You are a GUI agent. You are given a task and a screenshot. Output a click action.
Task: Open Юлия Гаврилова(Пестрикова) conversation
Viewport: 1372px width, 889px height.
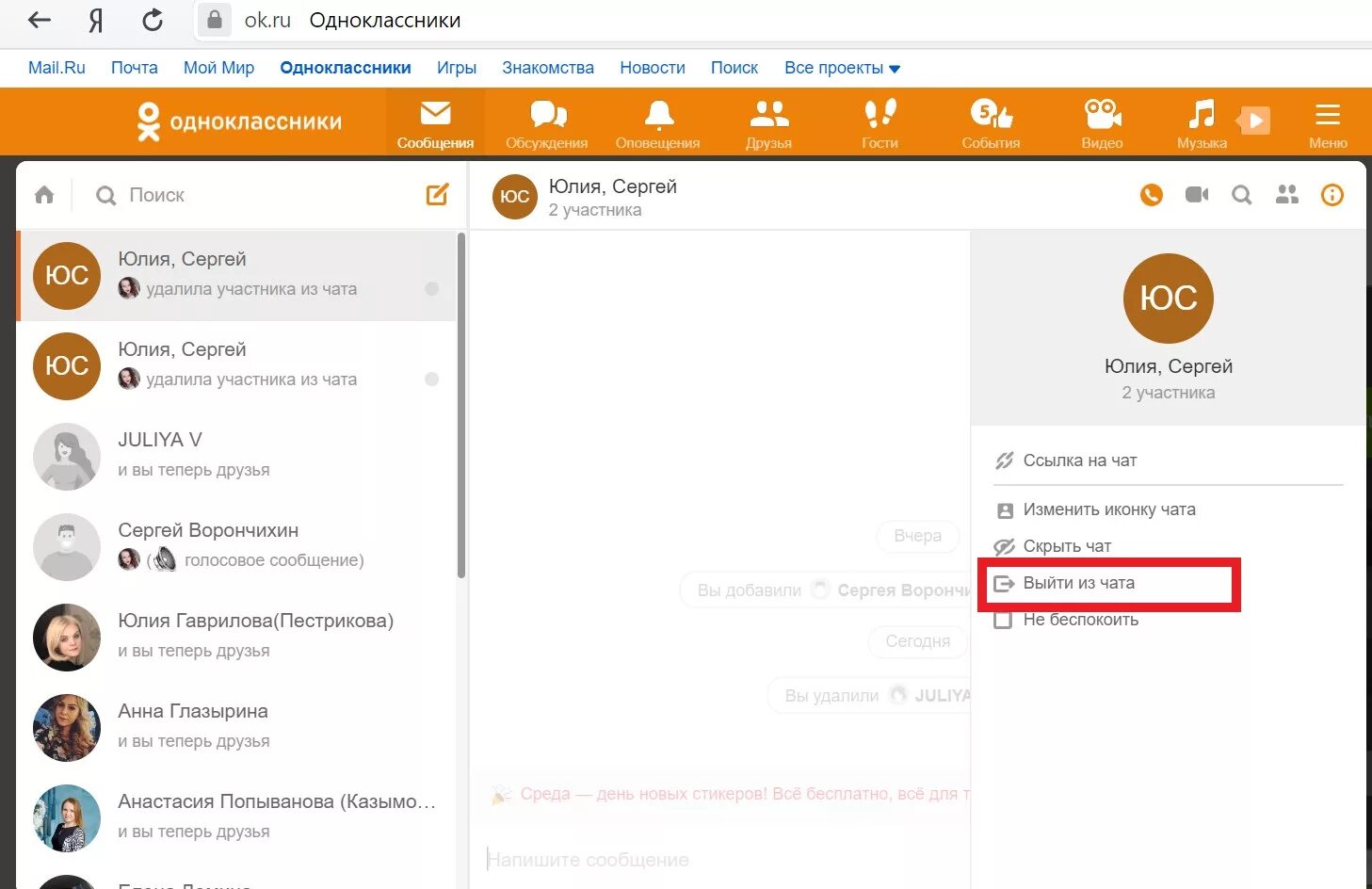coord(236,637)
